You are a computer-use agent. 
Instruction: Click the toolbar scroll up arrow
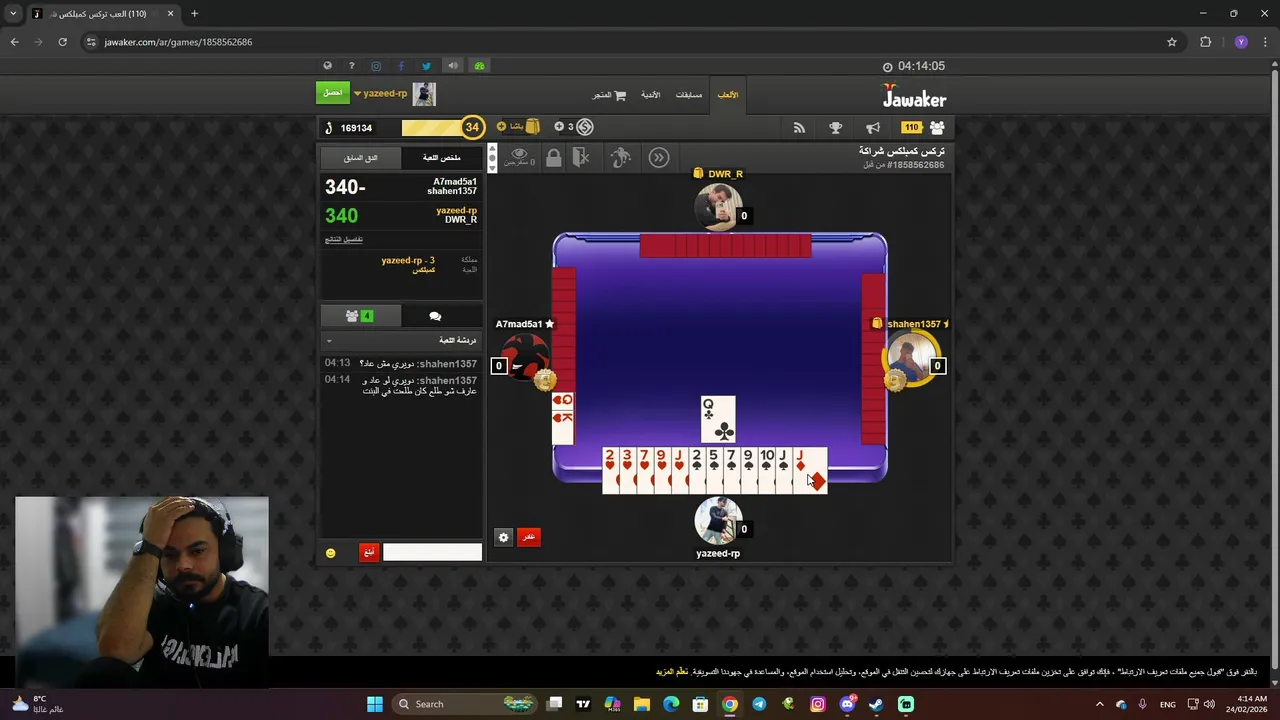click(x=492, y=151)
